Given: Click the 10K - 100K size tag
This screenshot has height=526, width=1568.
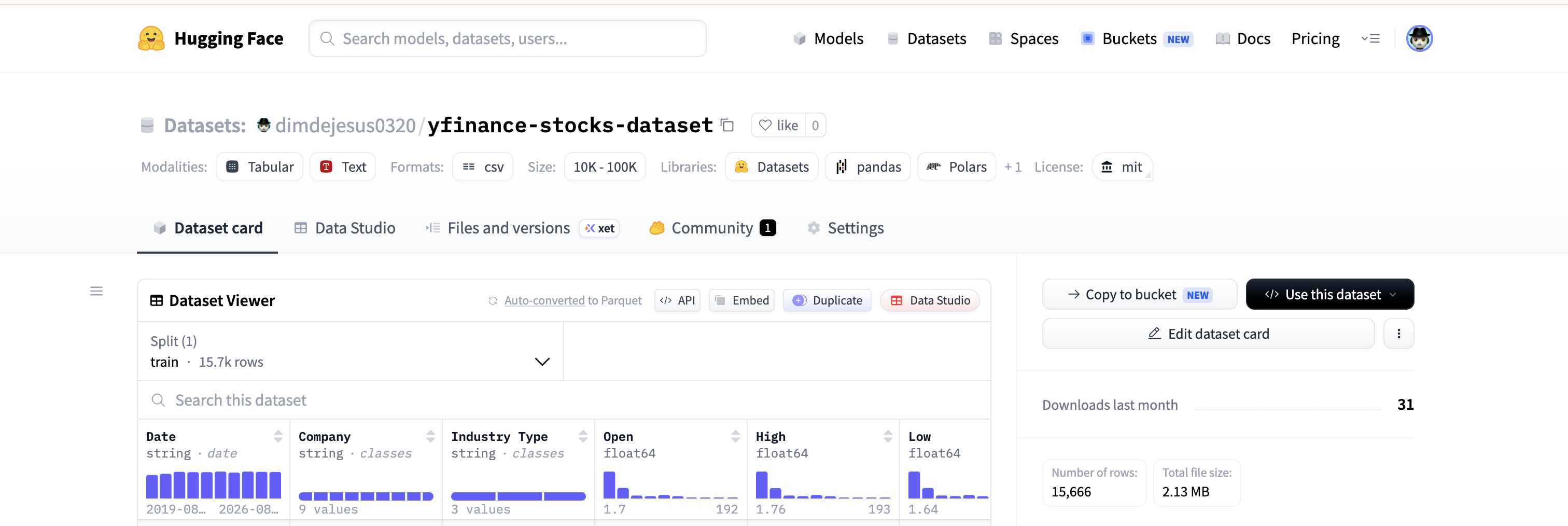Looking at the screenshot, I should [605, 167].
